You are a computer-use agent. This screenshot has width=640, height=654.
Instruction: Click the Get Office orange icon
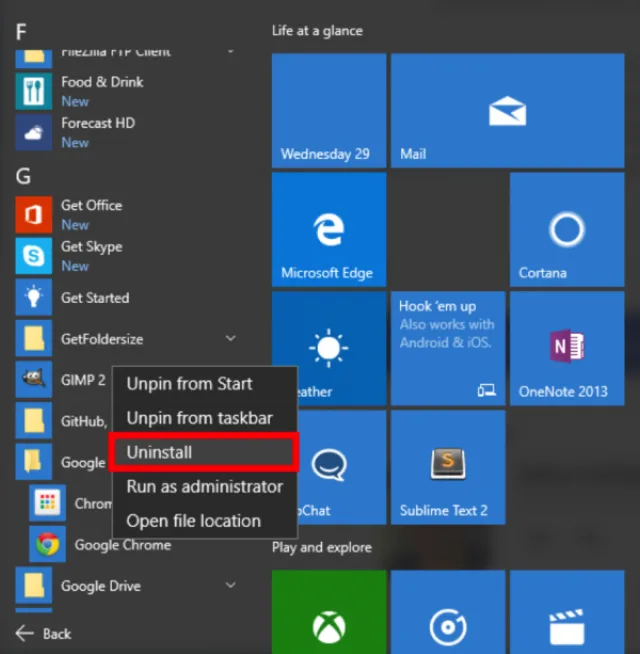(x=34, y=215)
